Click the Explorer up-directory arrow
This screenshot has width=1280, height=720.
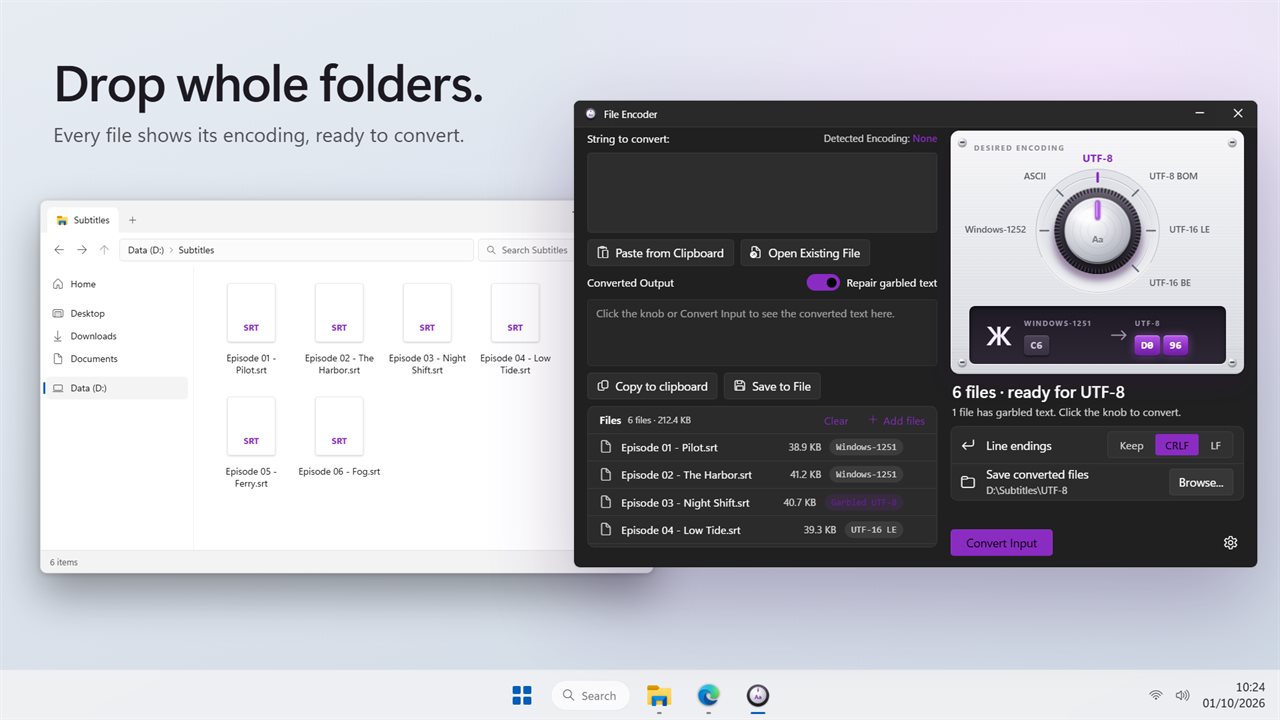pyautogui.click(x=104, y=250)
